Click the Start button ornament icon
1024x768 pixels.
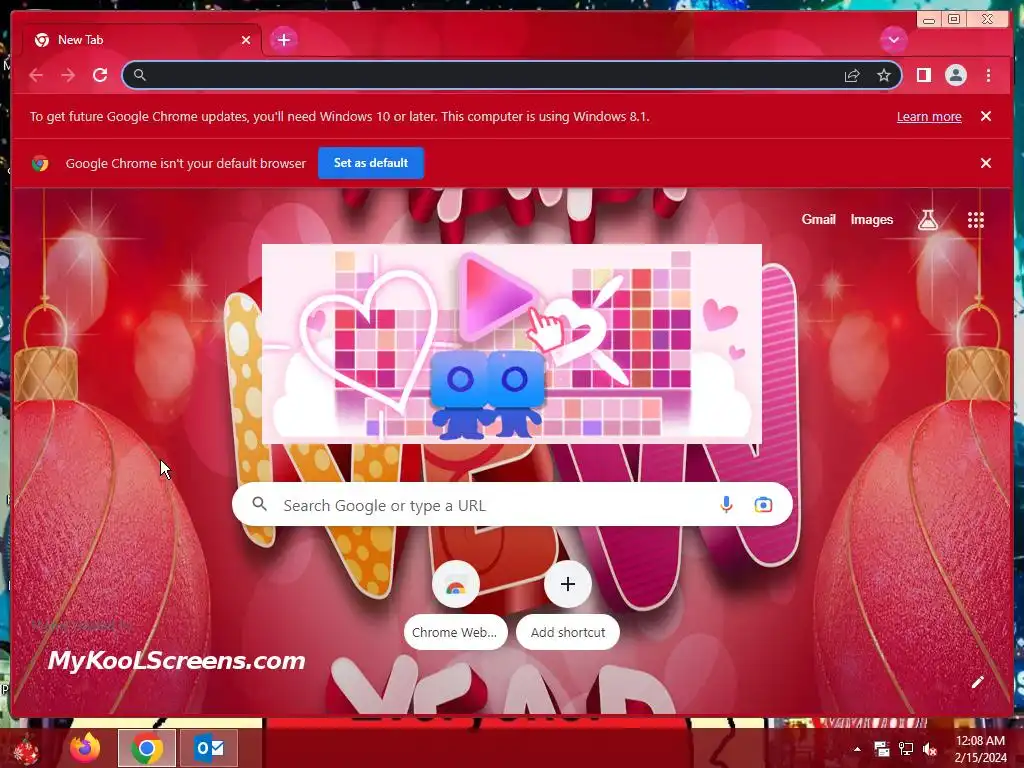pyautogui.click(x=26, y=750)
